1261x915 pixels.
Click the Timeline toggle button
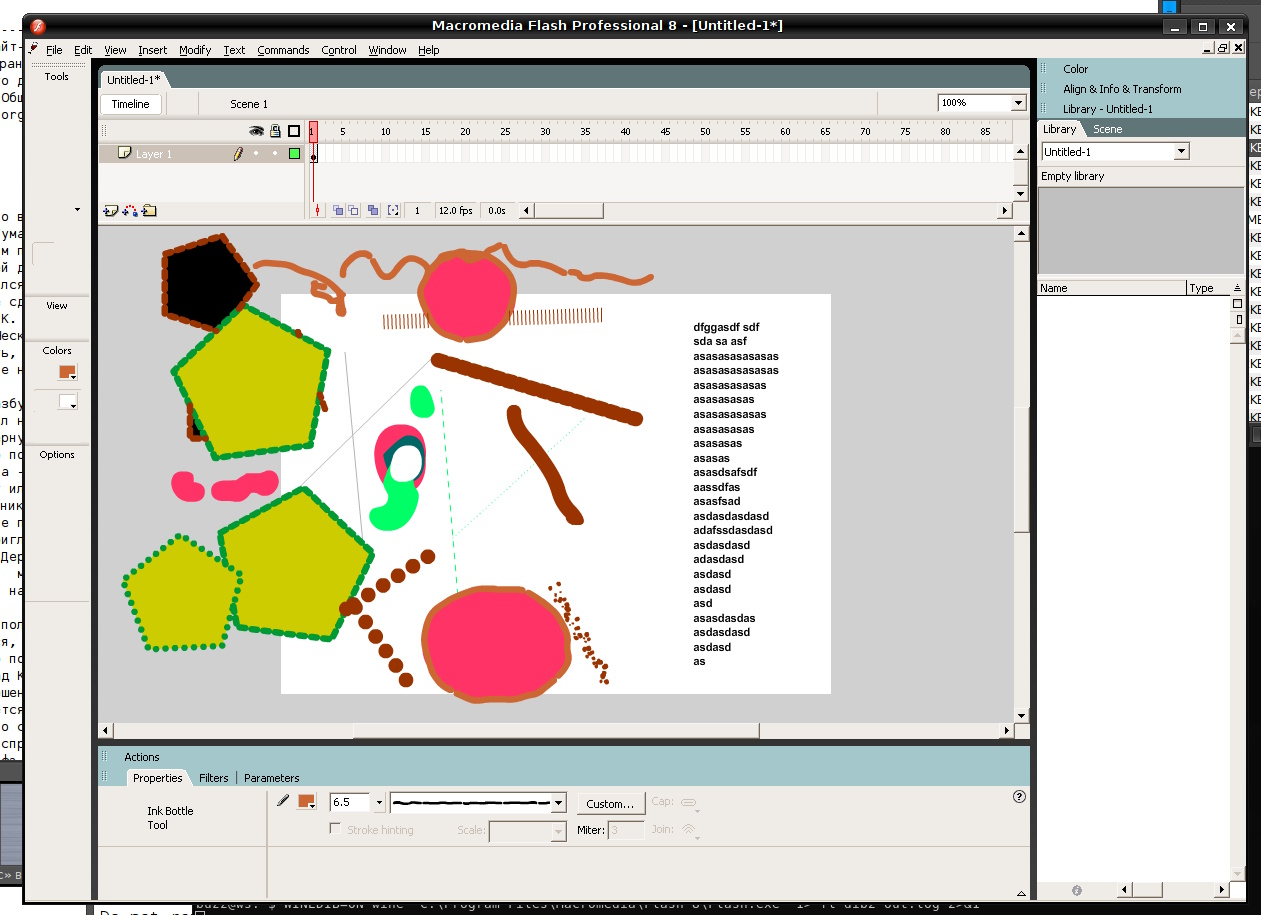click(130, 104)
